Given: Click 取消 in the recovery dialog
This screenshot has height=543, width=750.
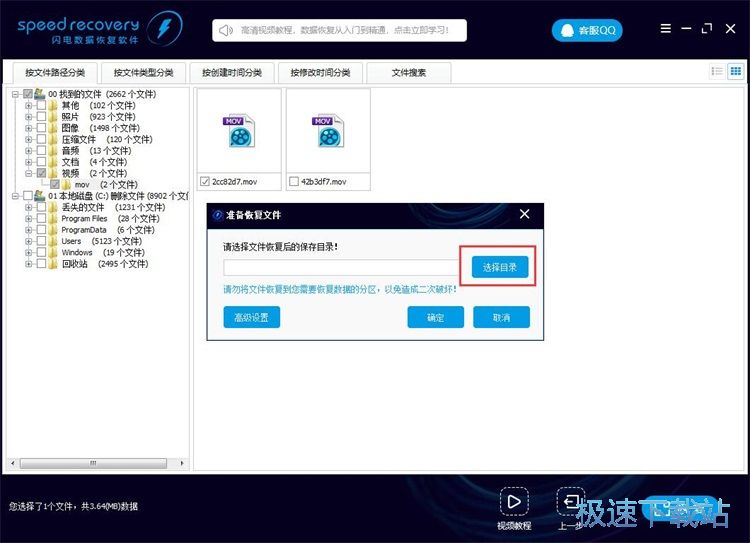Looking at the screenshot, I should (501, 317).
